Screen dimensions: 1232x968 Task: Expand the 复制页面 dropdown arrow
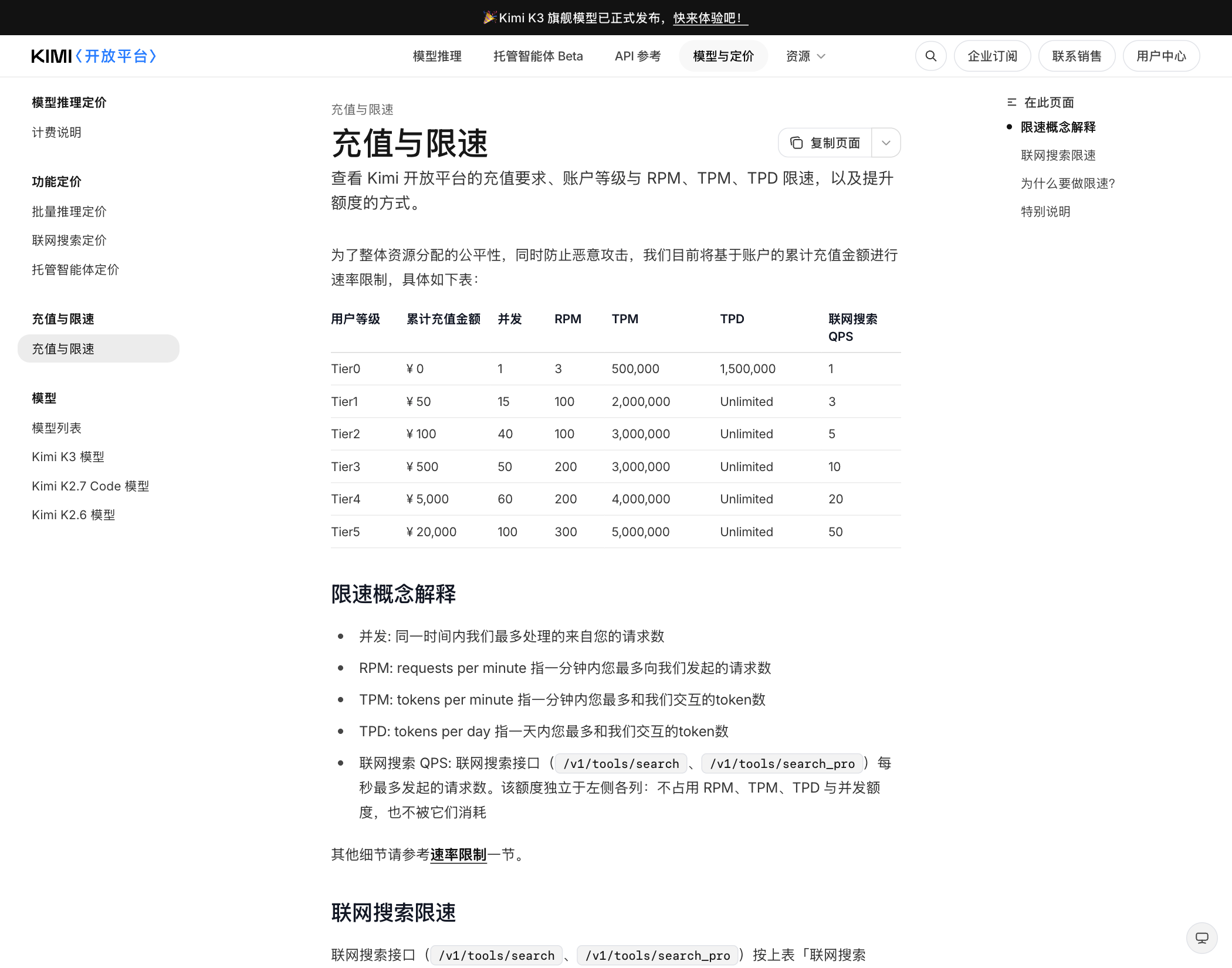(x=886, y=143)
